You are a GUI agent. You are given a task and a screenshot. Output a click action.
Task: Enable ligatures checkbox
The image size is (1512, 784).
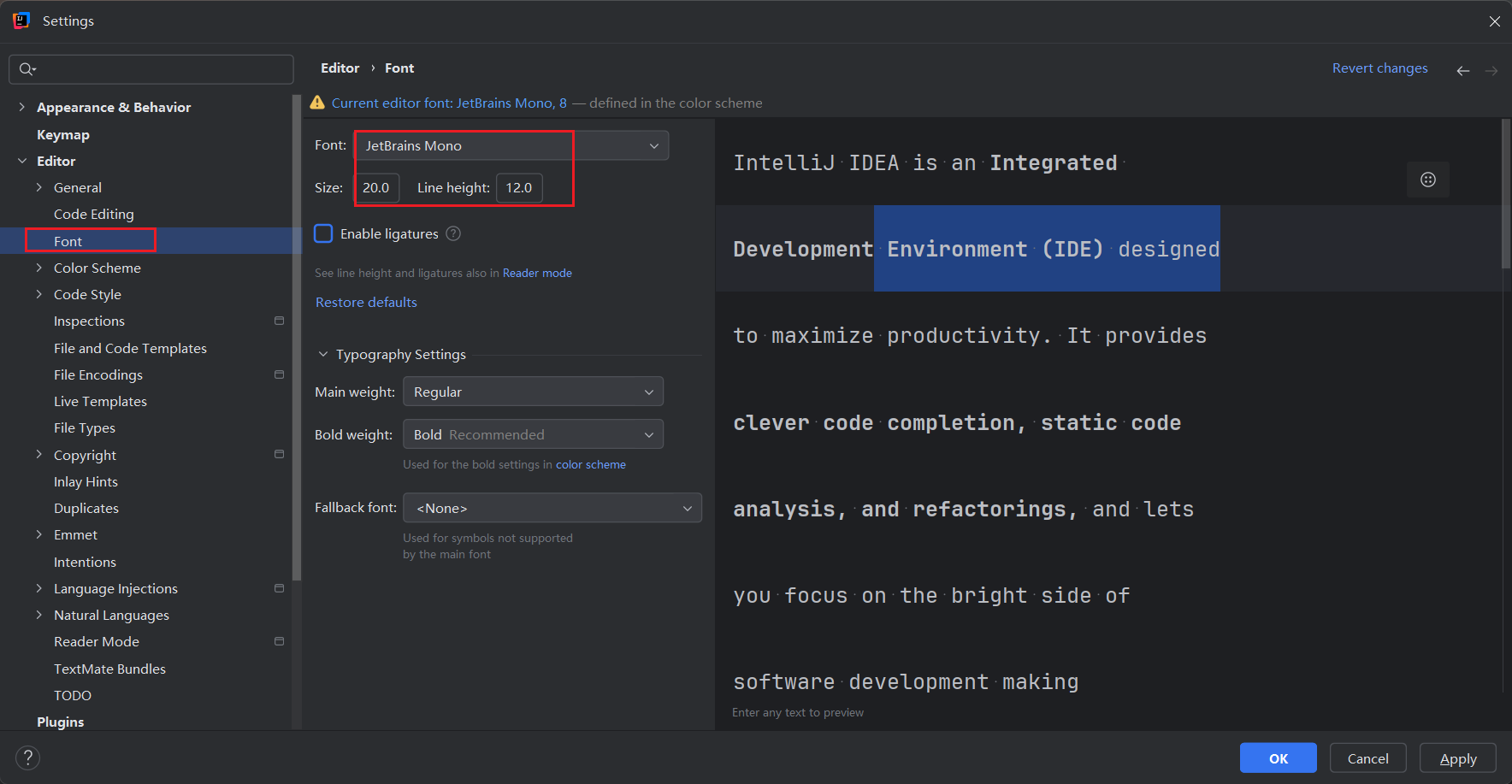click(x=323, y=233)
